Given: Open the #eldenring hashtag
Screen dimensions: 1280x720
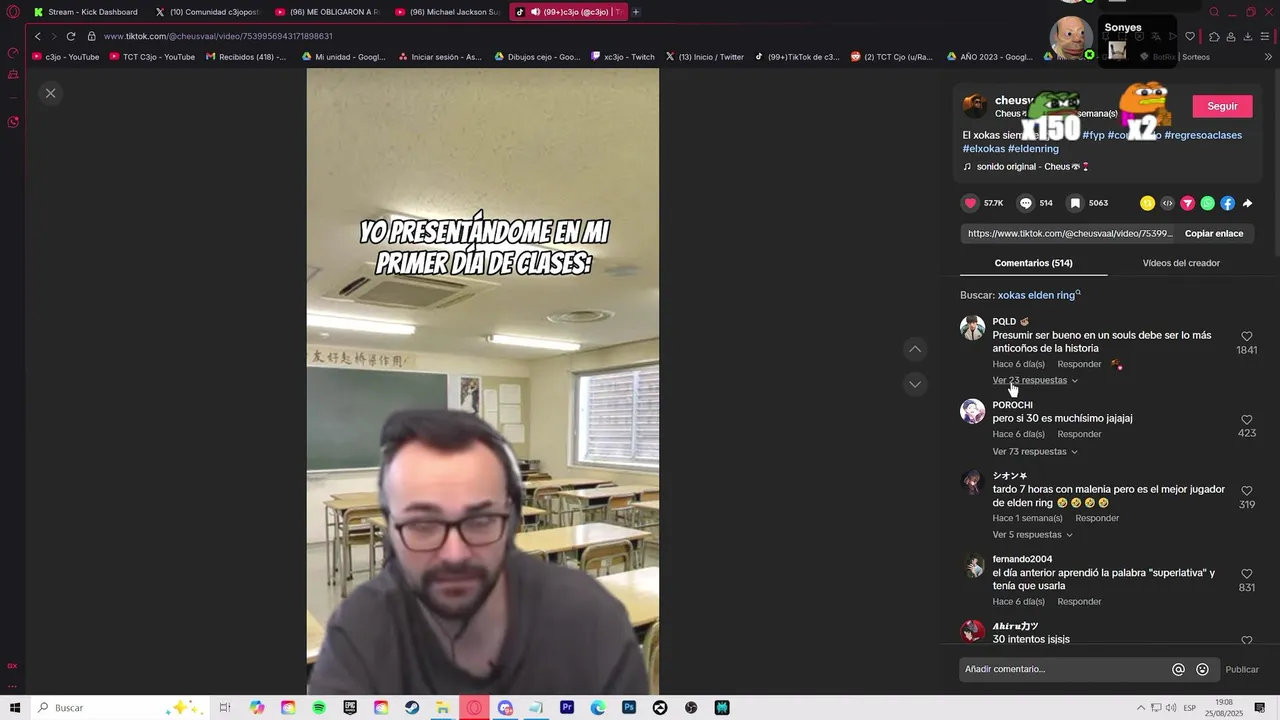Looking at the screenshot, I should 1033,149.
